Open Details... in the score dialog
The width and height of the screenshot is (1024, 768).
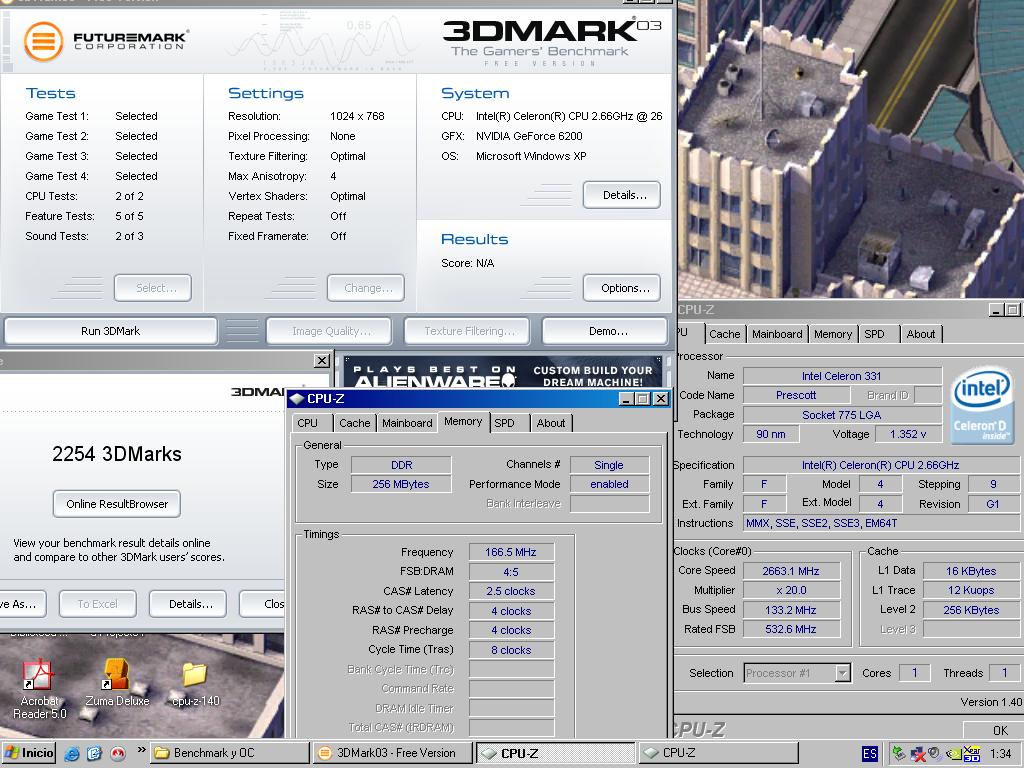188,604
